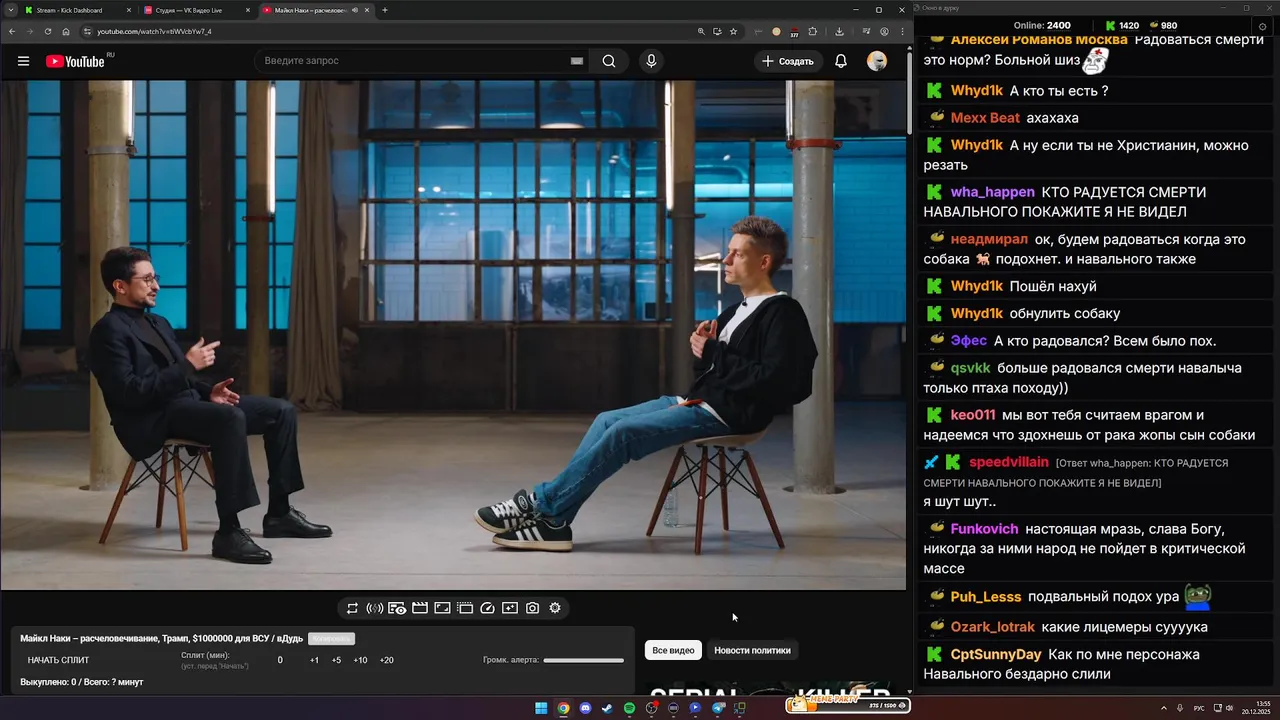Click the Копировать button next to the title
This screenshot has width=1280, height=720.
(331, 639)
